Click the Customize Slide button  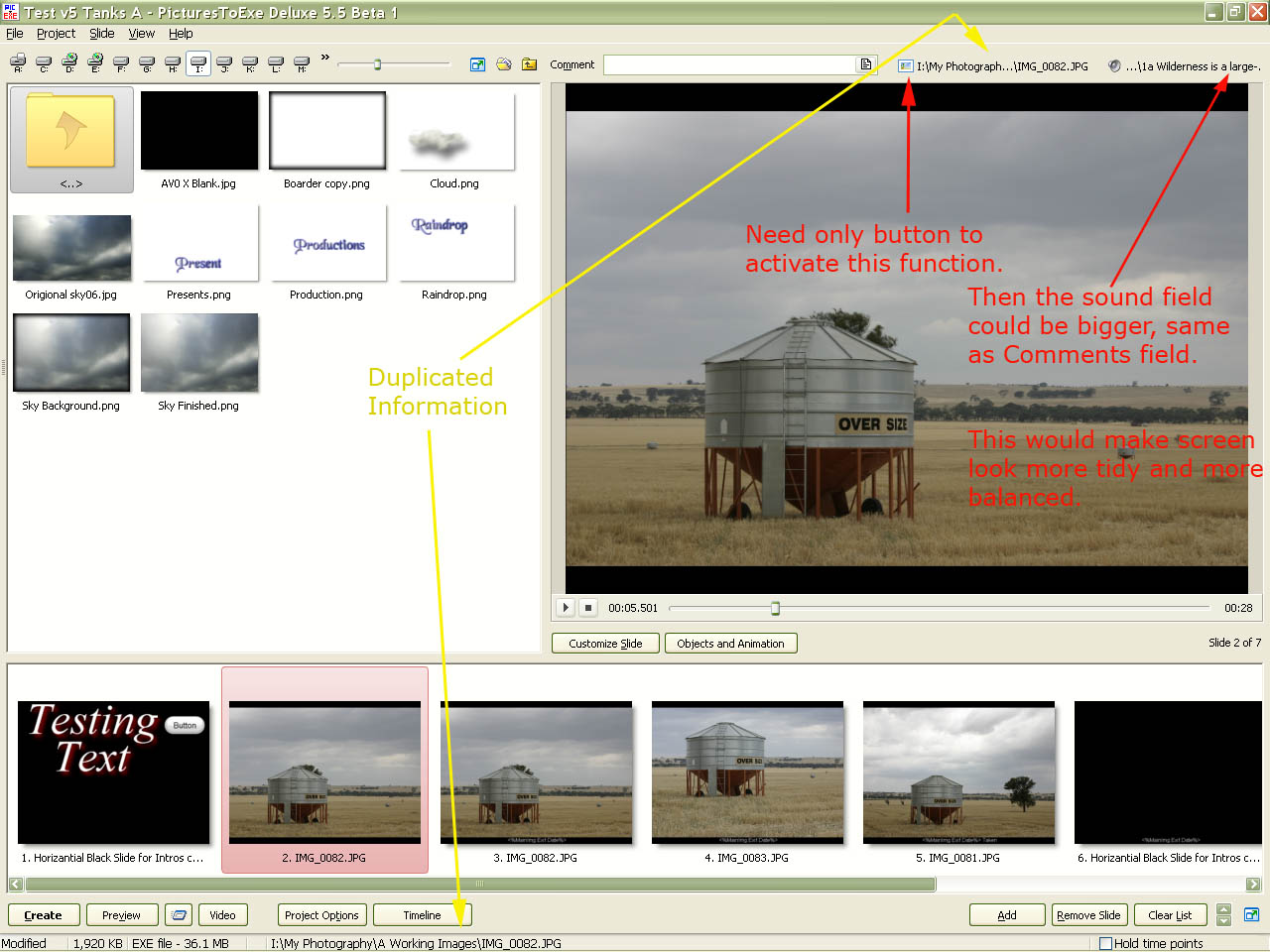pyautogui.click(x=605, y=644)
